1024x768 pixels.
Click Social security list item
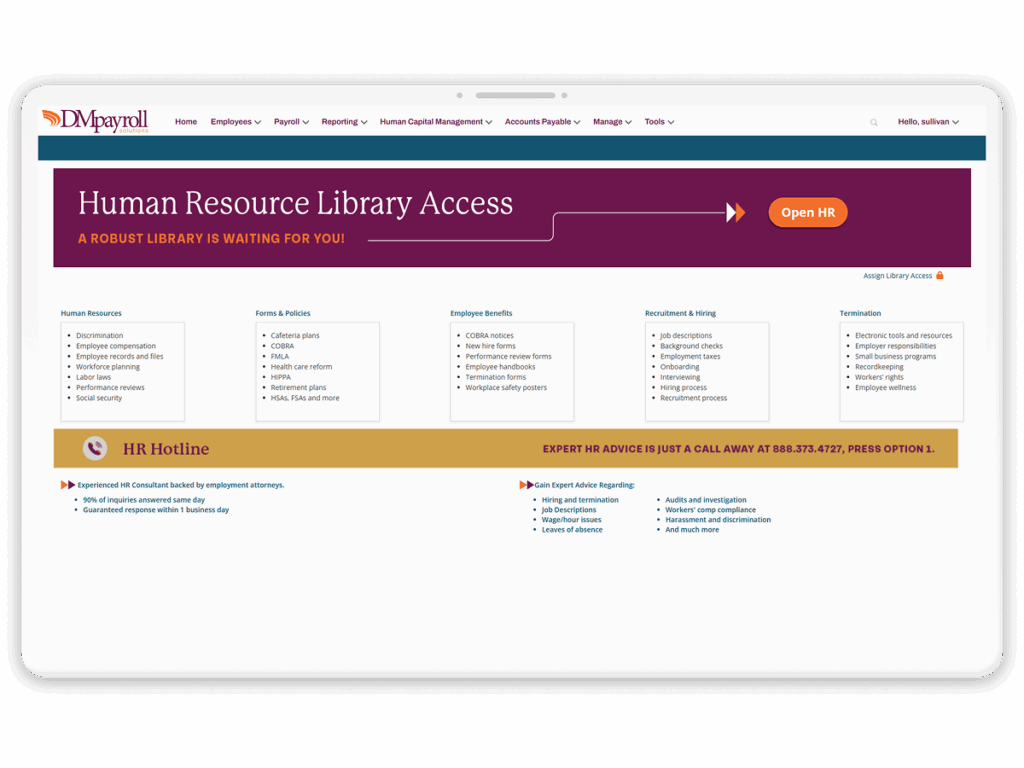click(99, 398)
